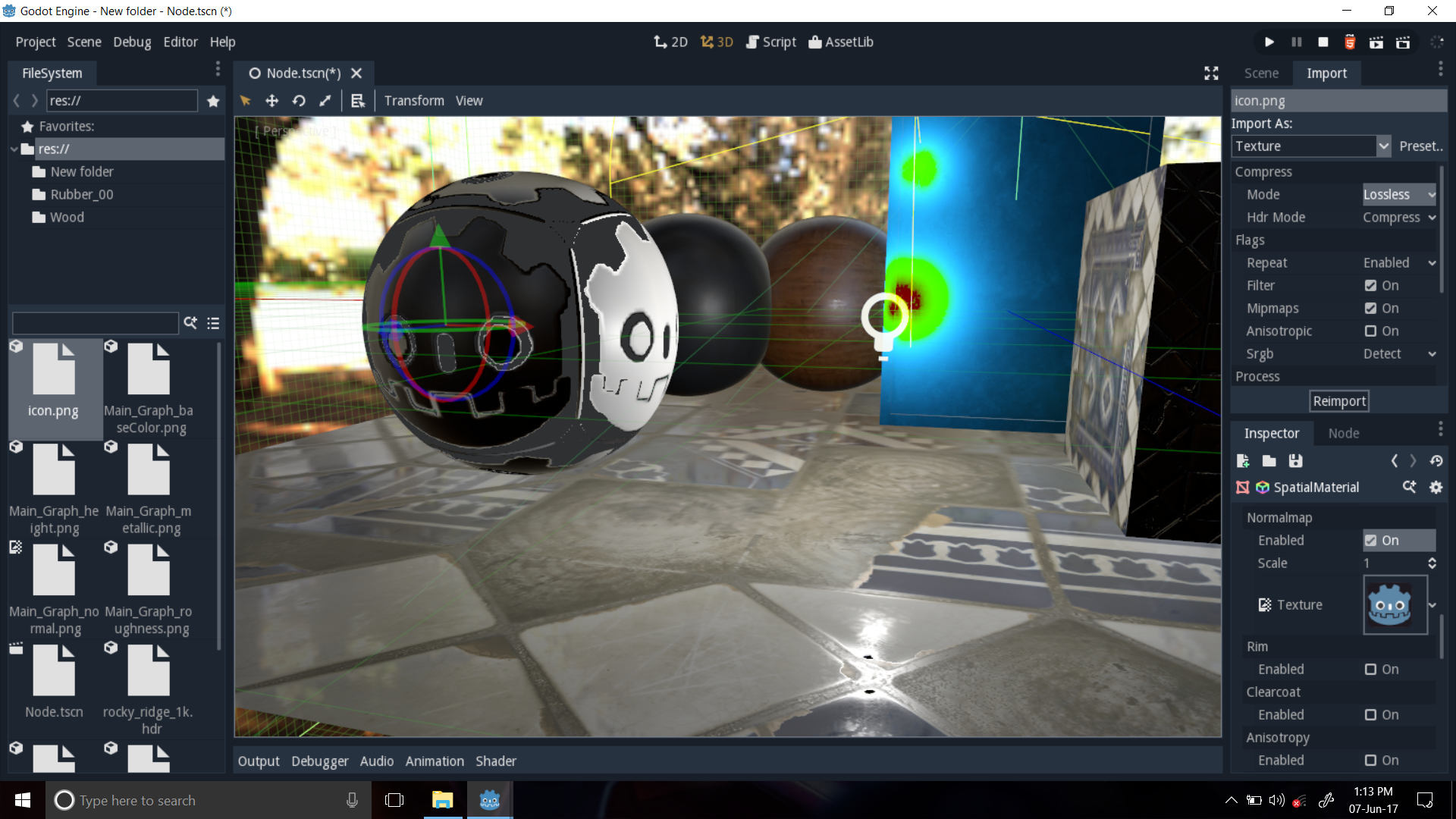Enable the Anisotropic import flag
This screenshot has width=1456, height=819.
click(x=1370, y=331)
